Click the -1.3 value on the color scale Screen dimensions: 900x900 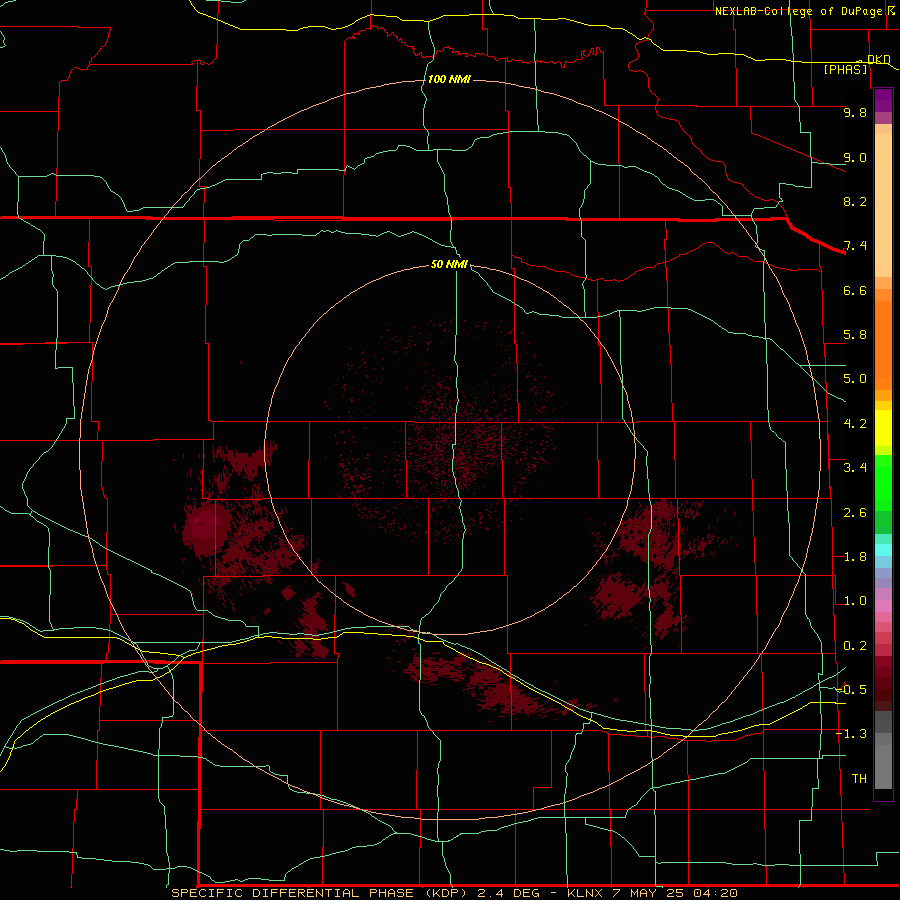851,734
